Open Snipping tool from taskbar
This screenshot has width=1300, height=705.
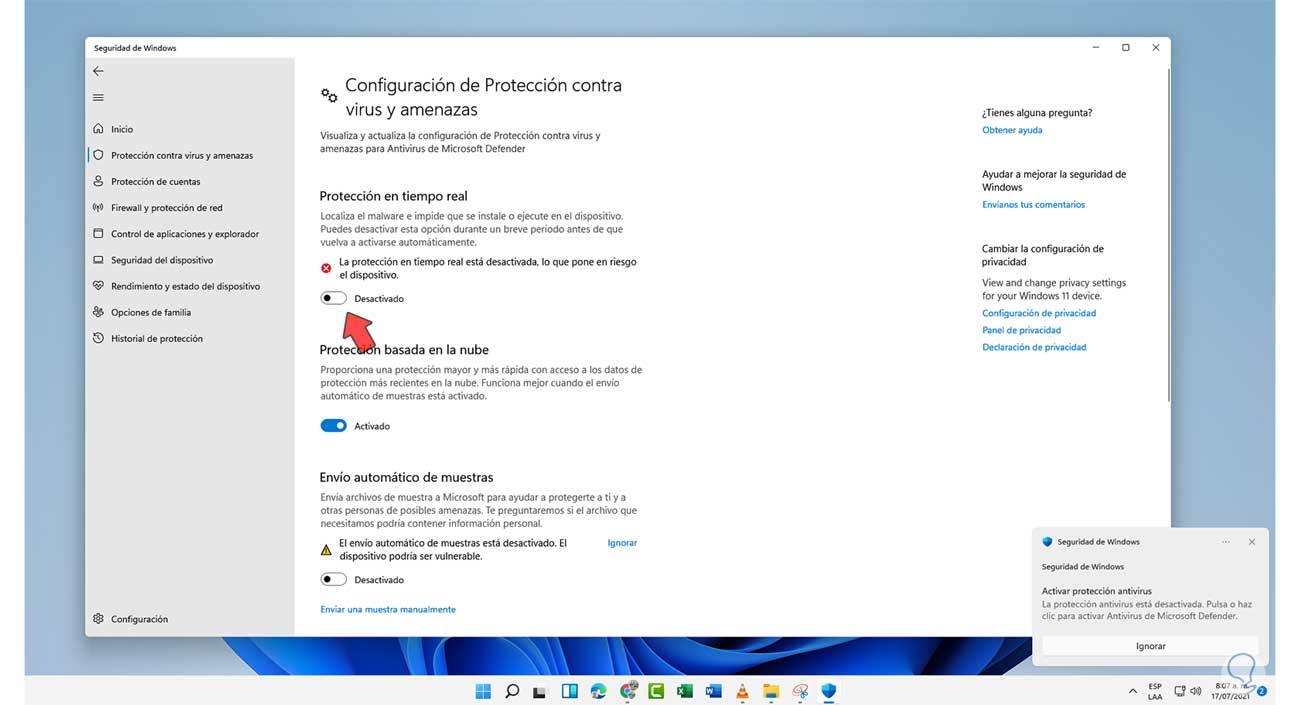click(x=800, y=690)
